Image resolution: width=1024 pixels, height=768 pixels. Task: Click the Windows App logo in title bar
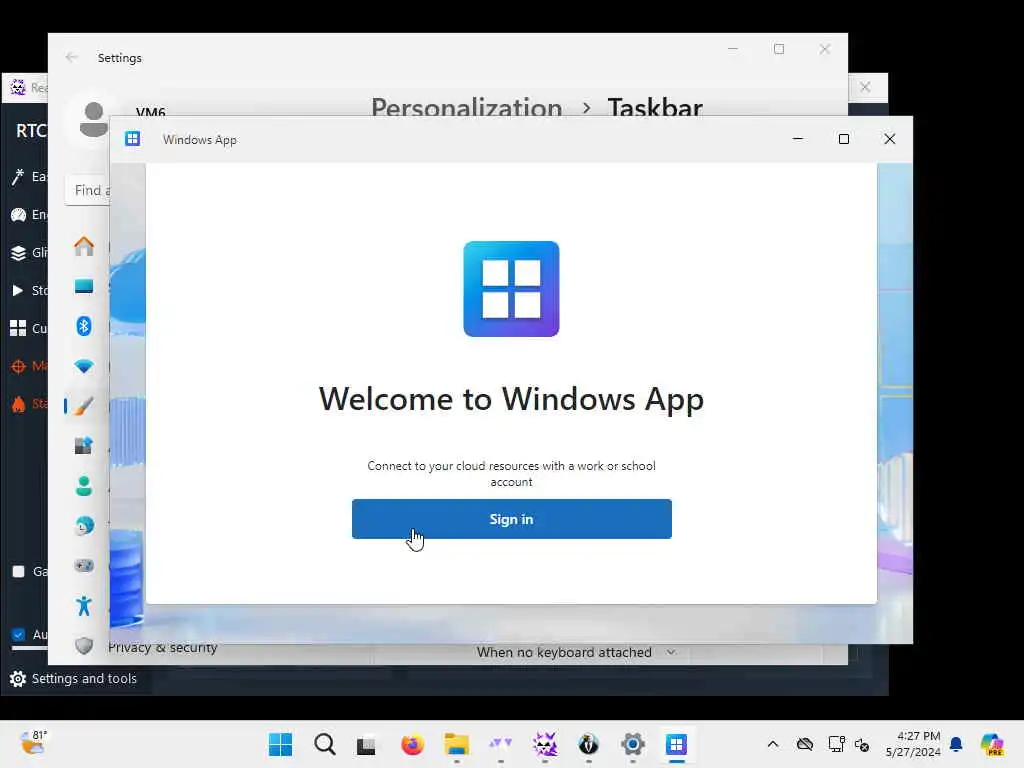click(x=133, y=138)
